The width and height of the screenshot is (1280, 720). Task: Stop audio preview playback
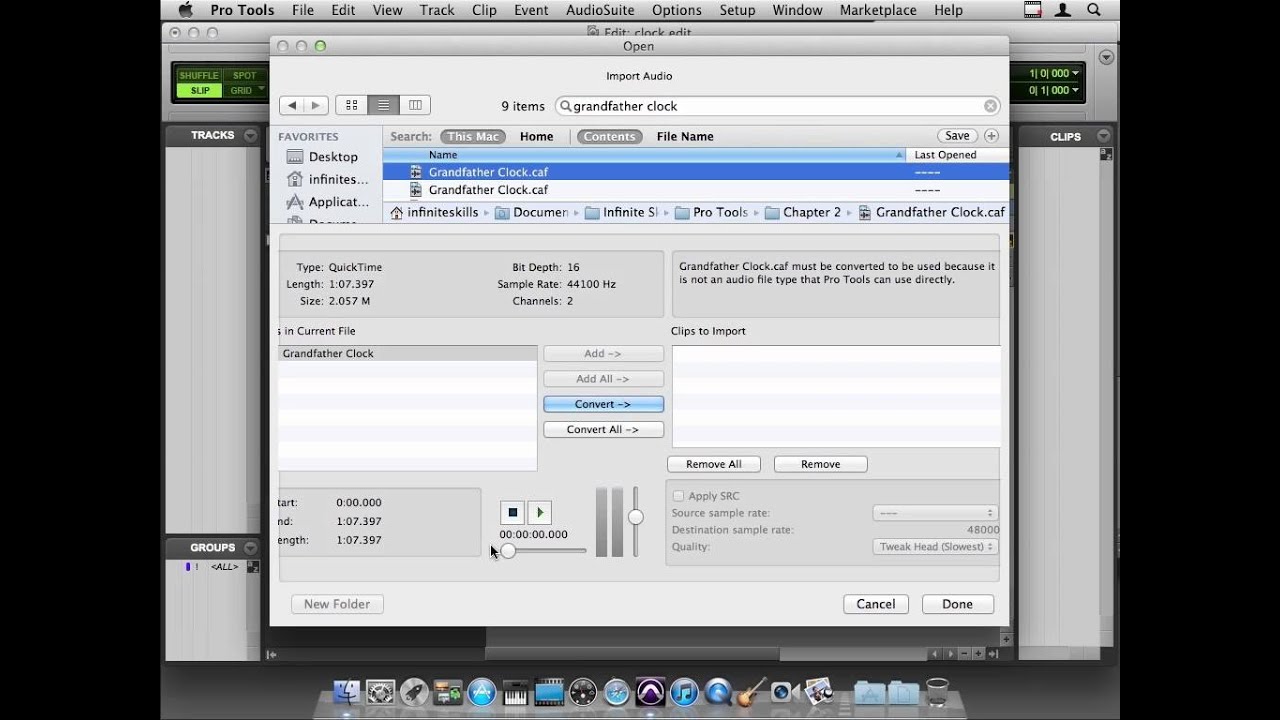point(513,512)
